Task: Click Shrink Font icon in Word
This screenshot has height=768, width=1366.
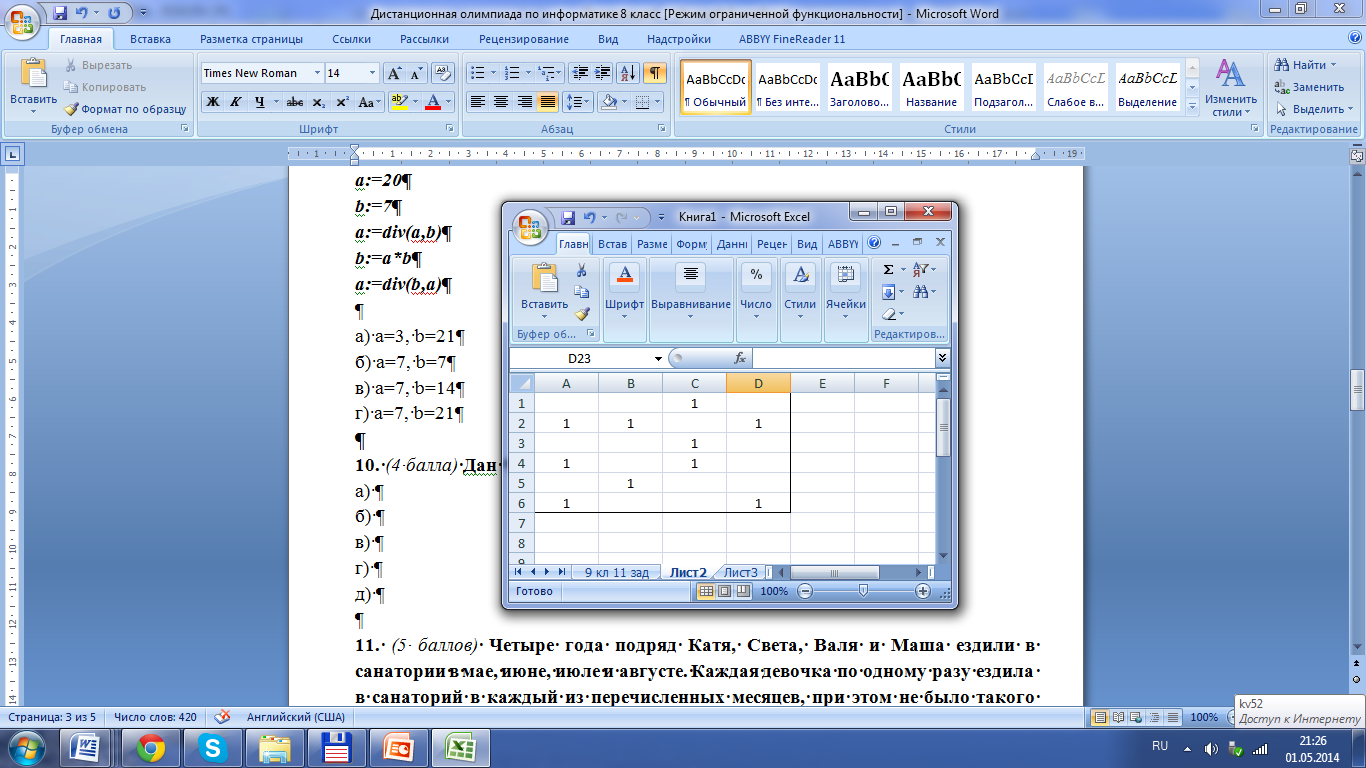Action: tap(416, 73)
